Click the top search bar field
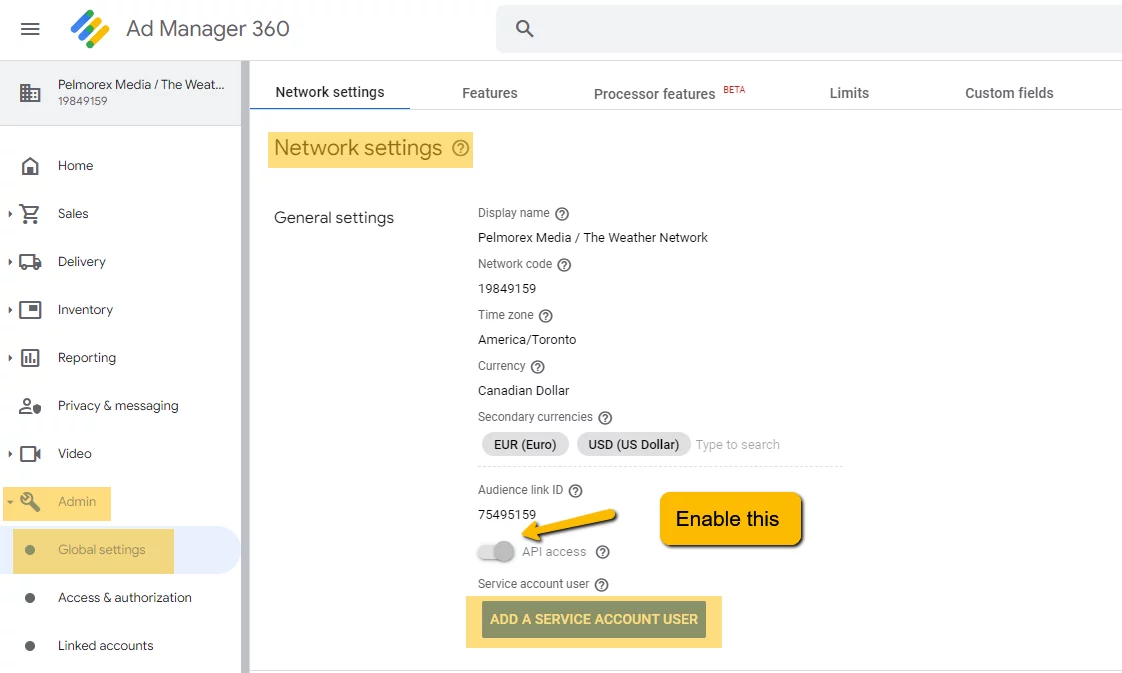This screenshot has height=673, width=1122. tap(809, 29)
